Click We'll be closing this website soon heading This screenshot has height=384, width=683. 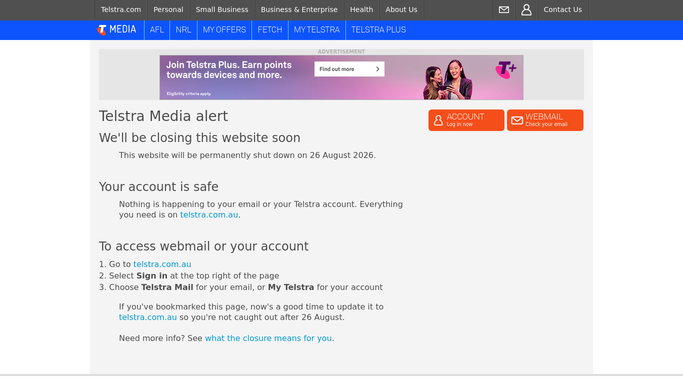tap(199, 138)
